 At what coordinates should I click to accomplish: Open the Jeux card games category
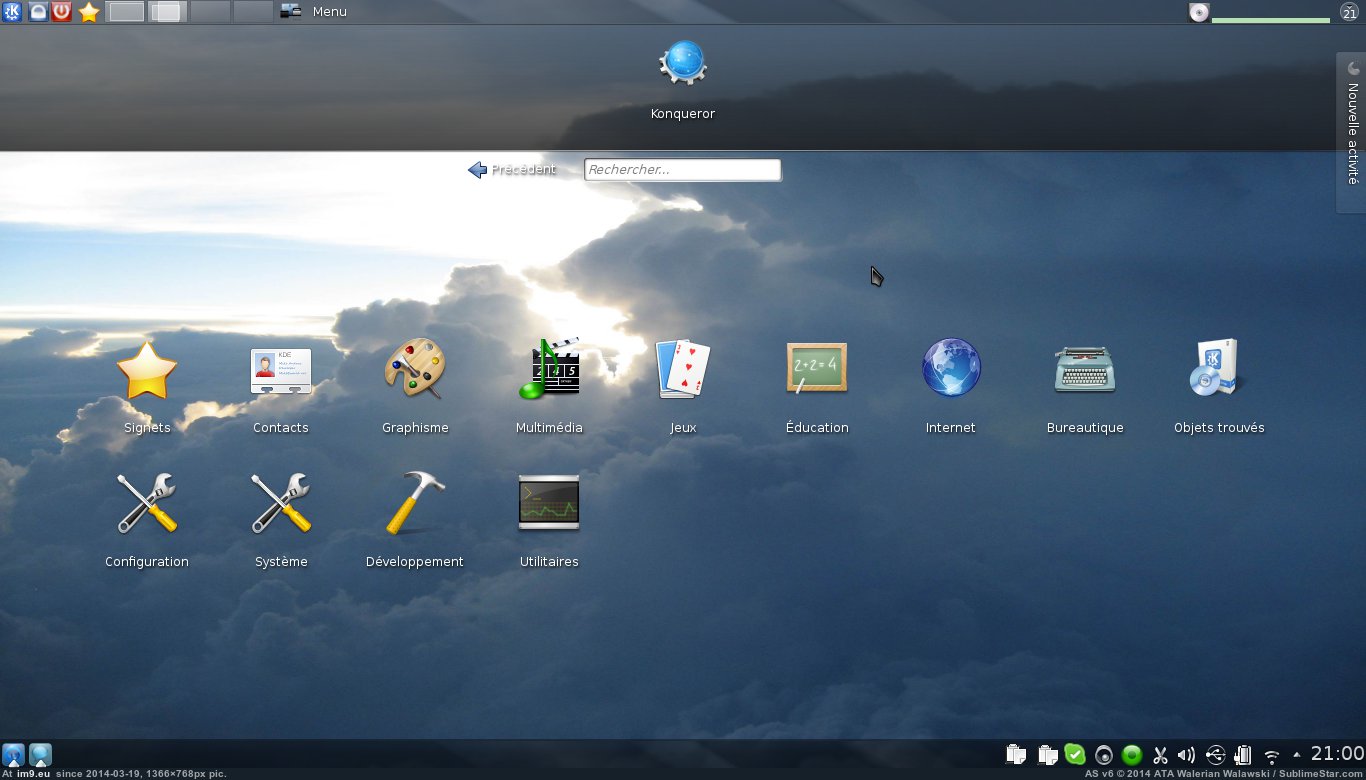pos(682,370)
